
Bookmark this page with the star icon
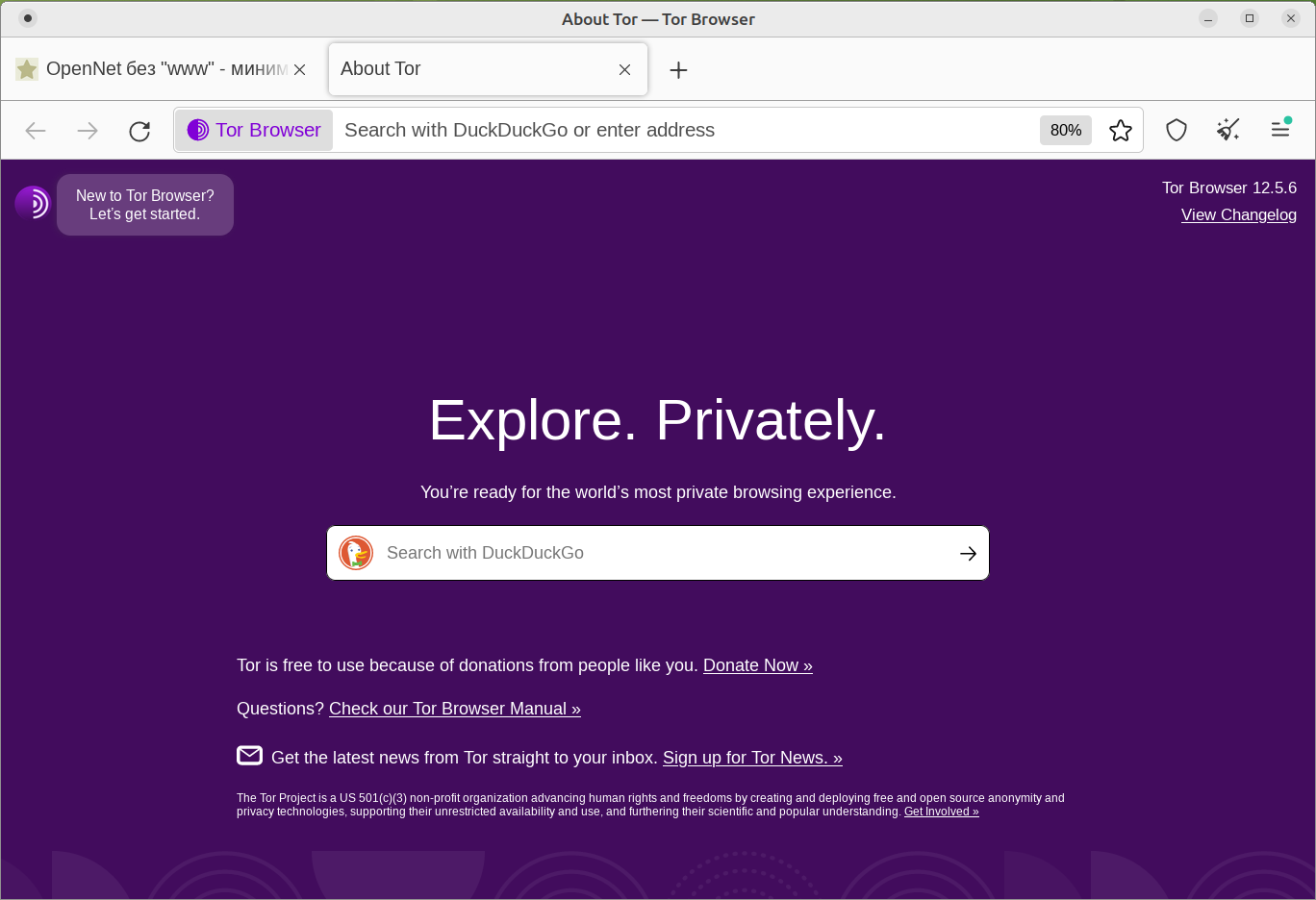[x=1121, y=130]
